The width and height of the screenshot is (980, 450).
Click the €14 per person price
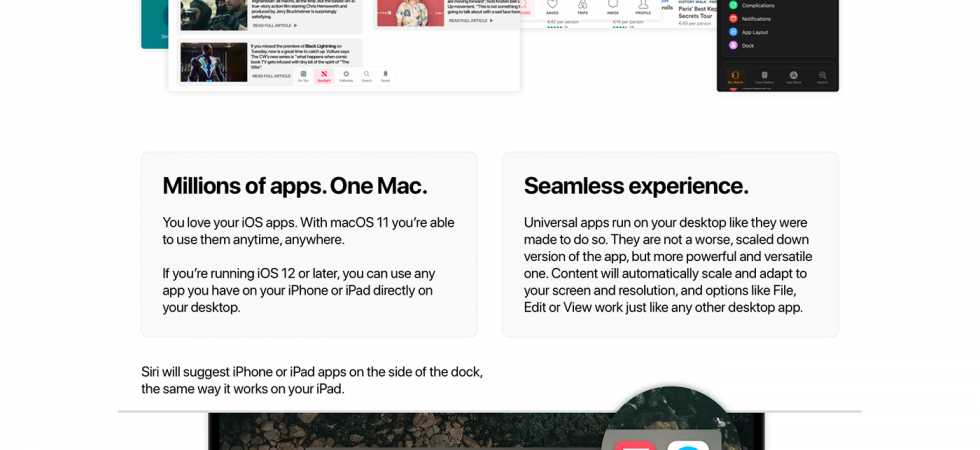coord(629,22)
